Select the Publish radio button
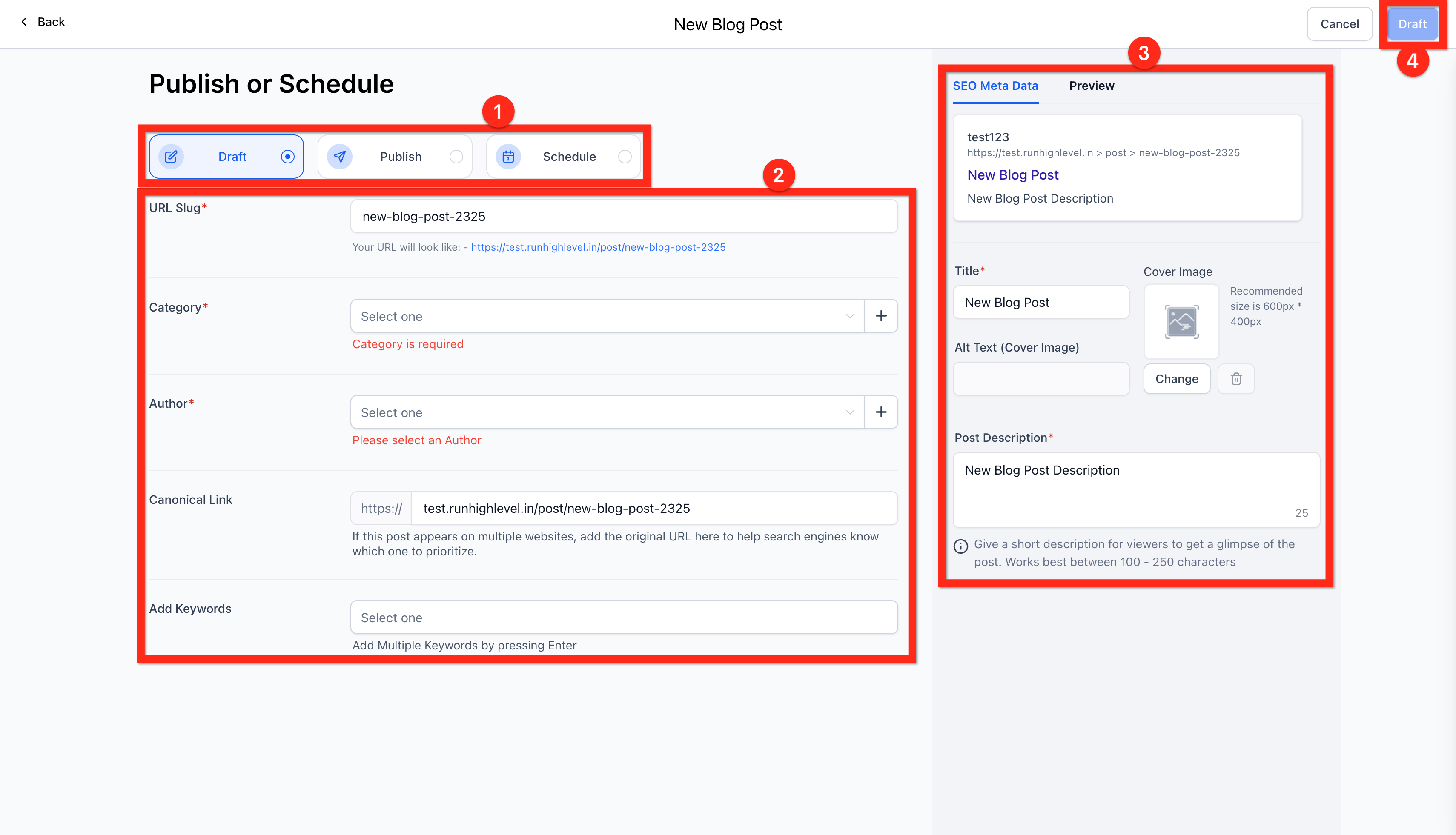 pos(456,157)
